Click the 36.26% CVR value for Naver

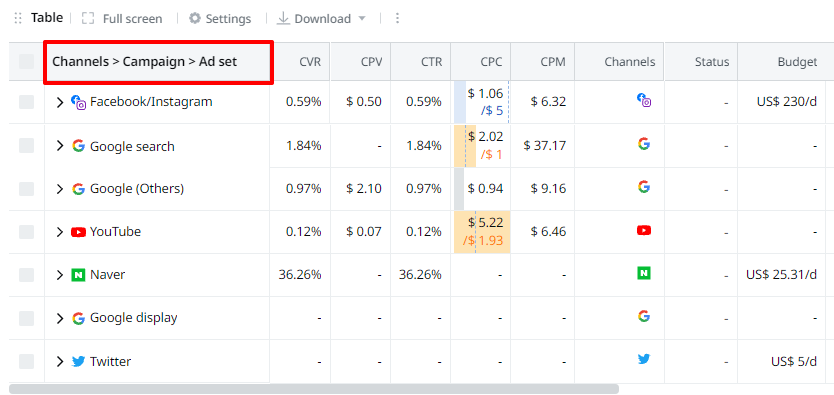300,275
